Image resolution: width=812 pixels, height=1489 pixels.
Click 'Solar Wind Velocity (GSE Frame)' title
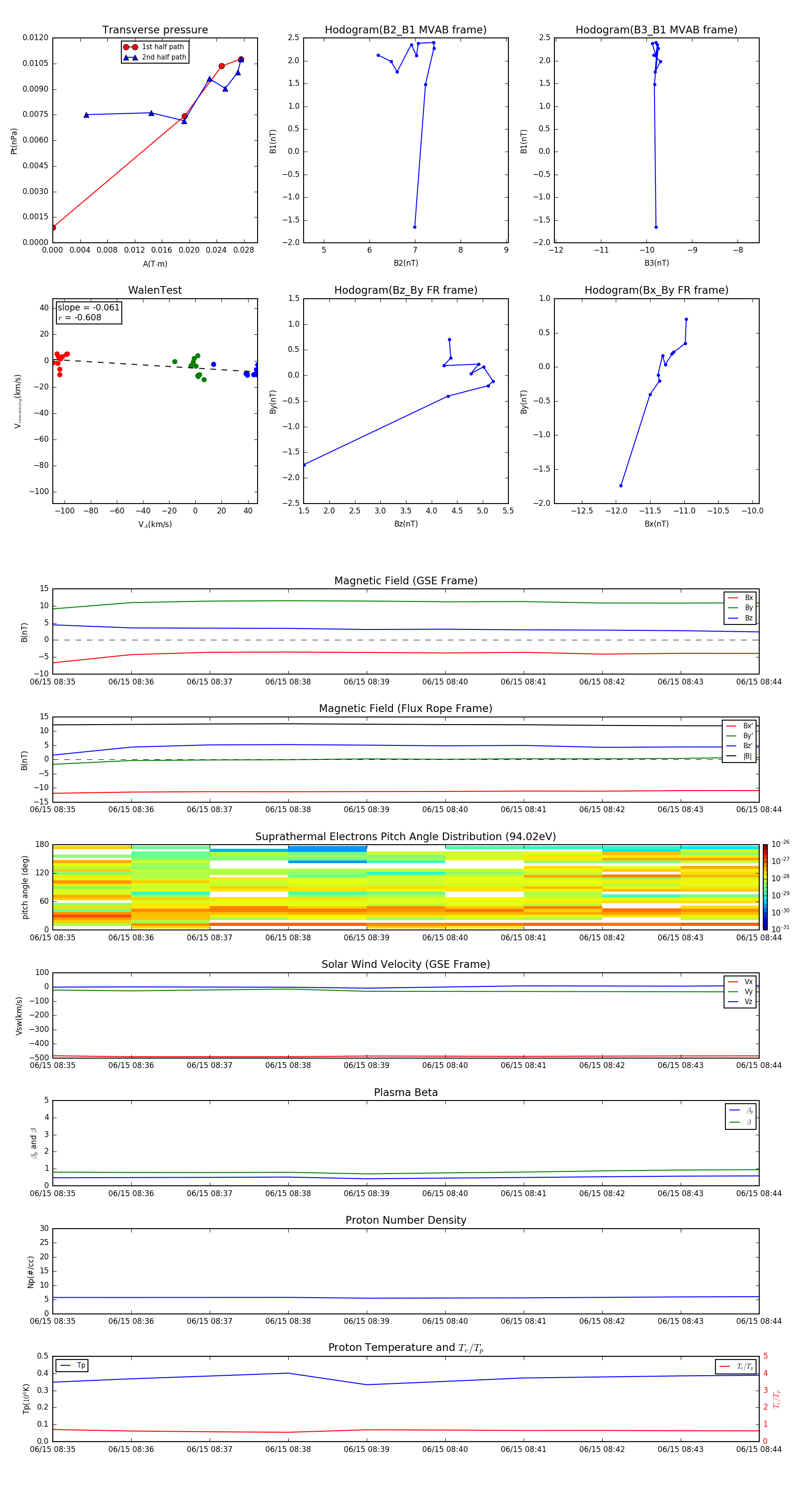tap(406, 964)
